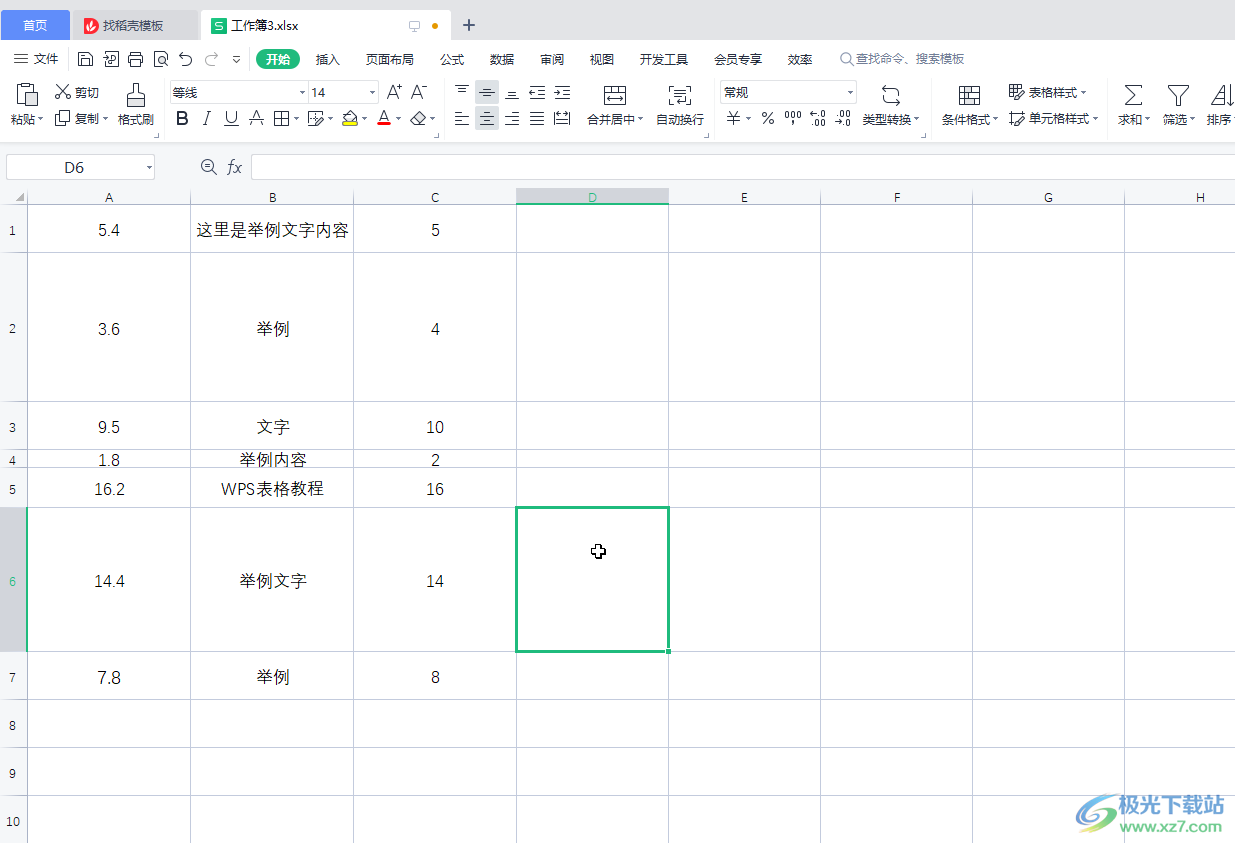Toggle align text left
The height and width of the screenshot is (843, 1235).
(462, 119)
